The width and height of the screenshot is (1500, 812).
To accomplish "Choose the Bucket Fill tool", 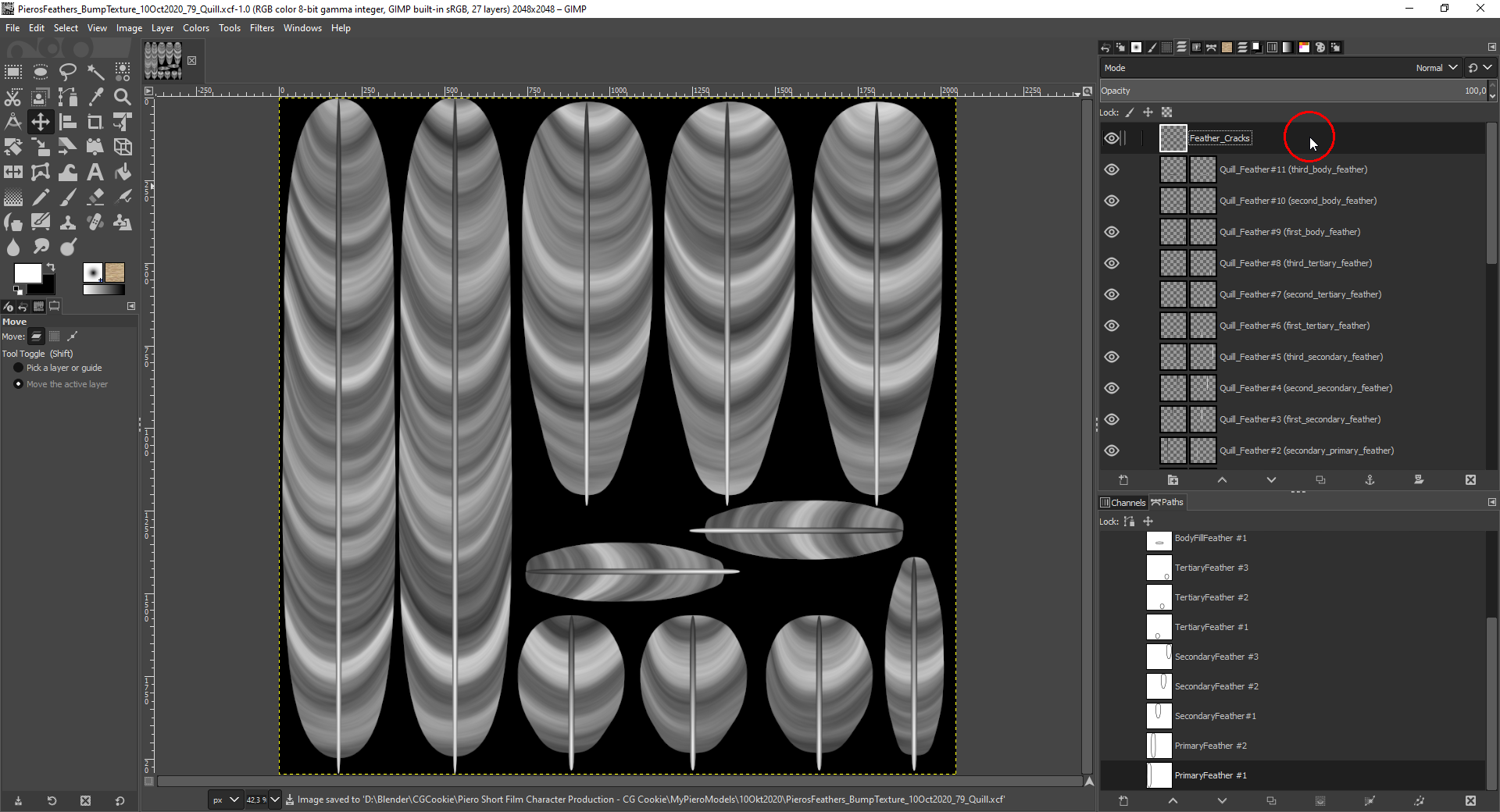I will point(123,172).
